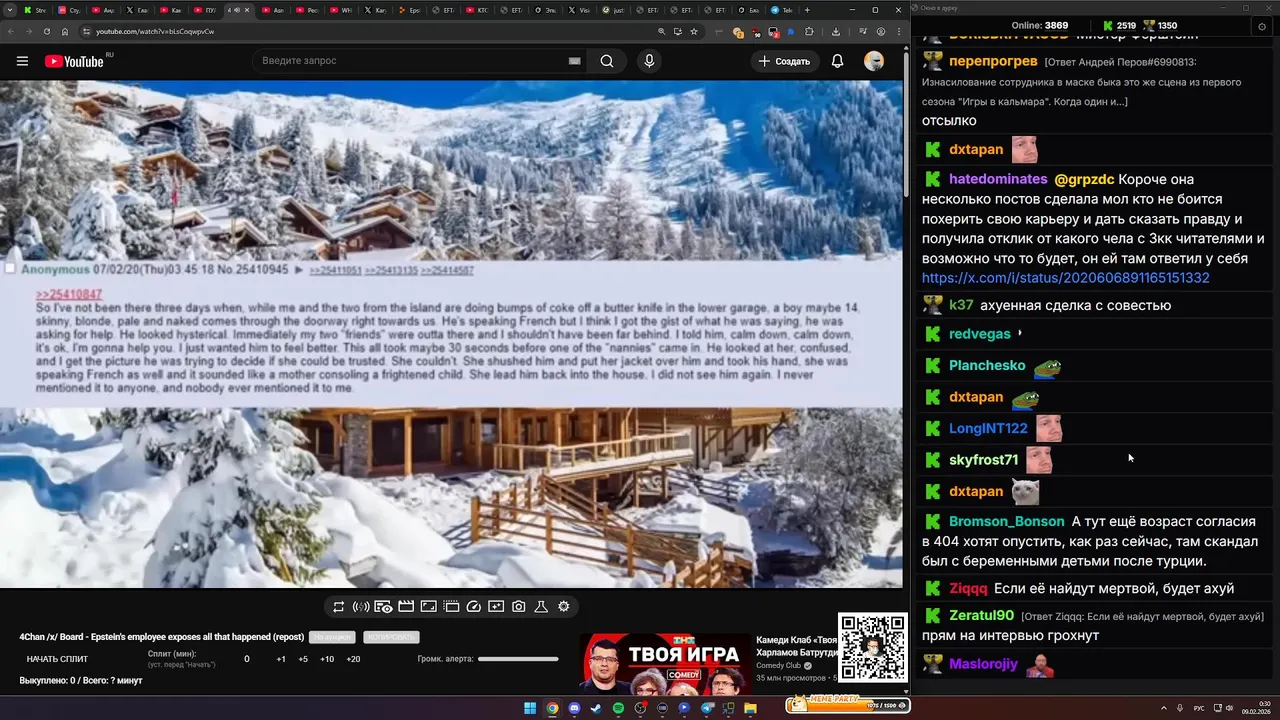This screenshot has height=720, width=1280.
Task: Open Windows Start menu
Action: pos(530,708)
